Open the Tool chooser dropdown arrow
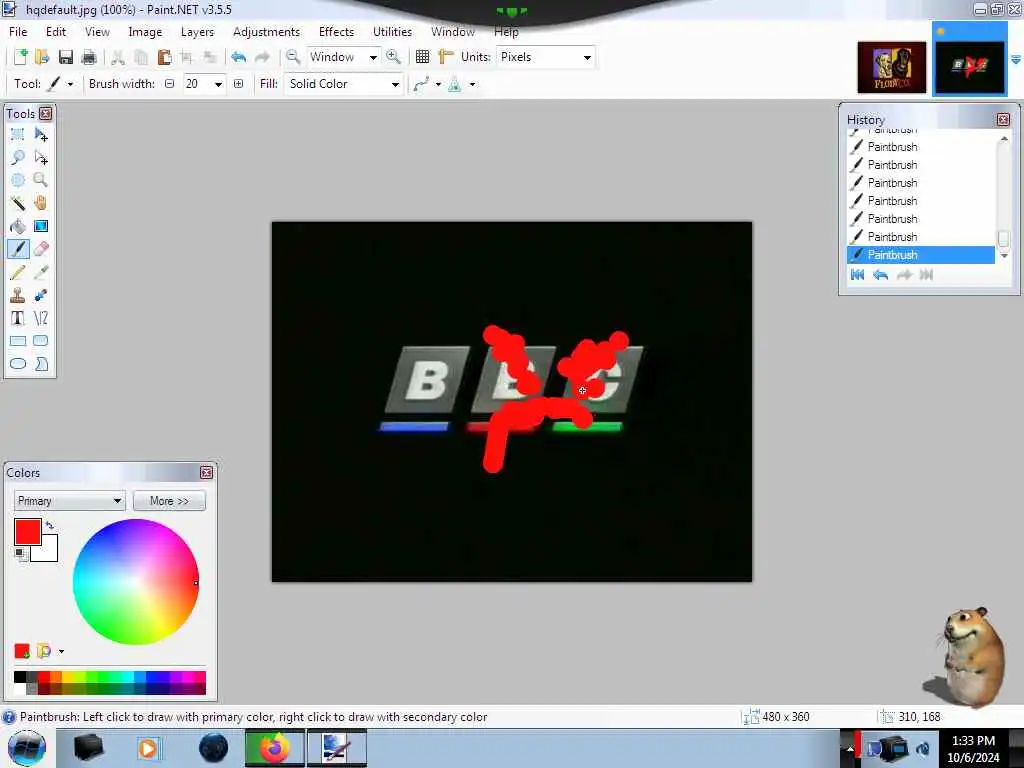 [70, 84]
